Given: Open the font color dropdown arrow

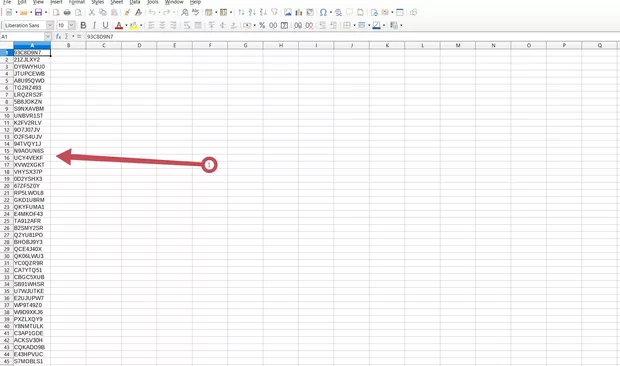Looking at the screenshot, I should pyautogui.click(x=126, y=25).
